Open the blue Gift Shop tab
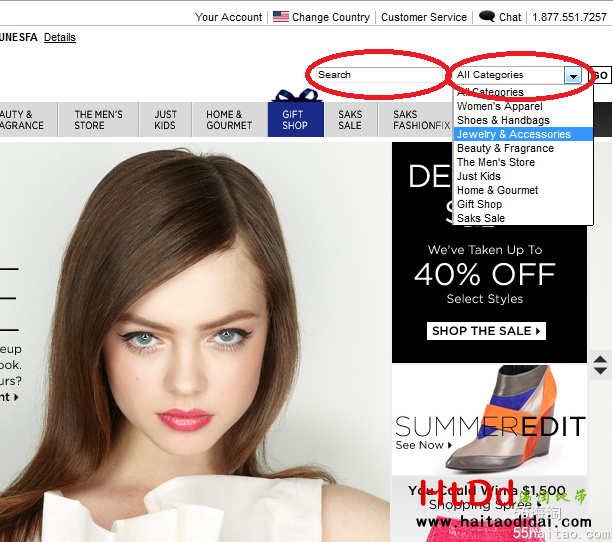 (x=296, y=120)
